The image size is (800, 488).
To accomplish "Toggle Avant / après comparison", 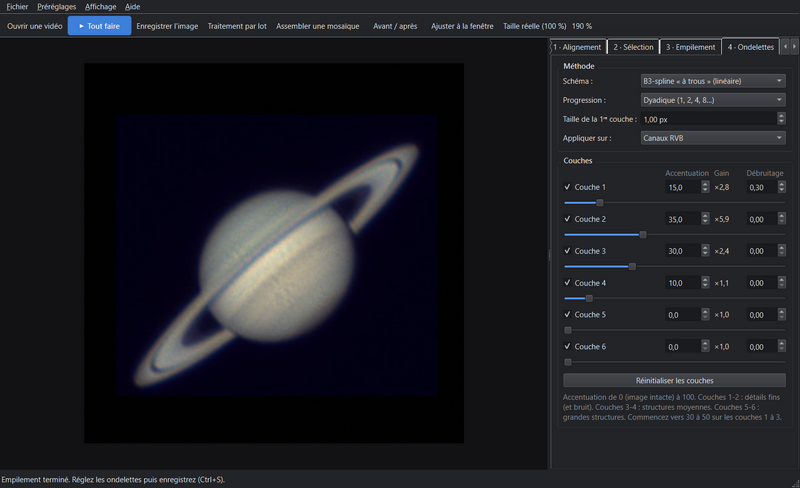I will click(x=395, y=26).
